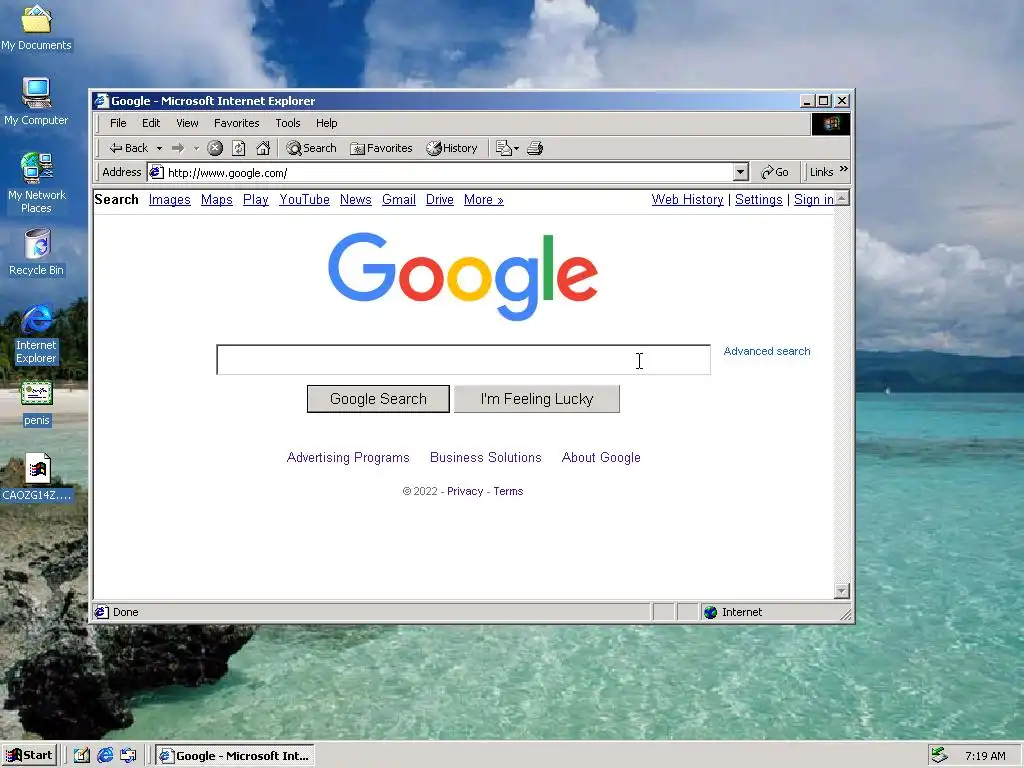Click the Forward arrow button
1024x768 pixels.
178,148
